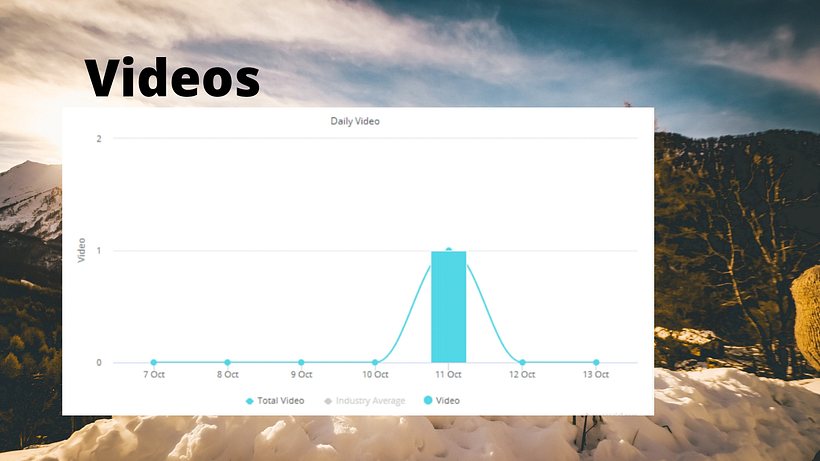820x461 pixels.
Task: Click the 11 Oct axis label
Action: point(449,374)
